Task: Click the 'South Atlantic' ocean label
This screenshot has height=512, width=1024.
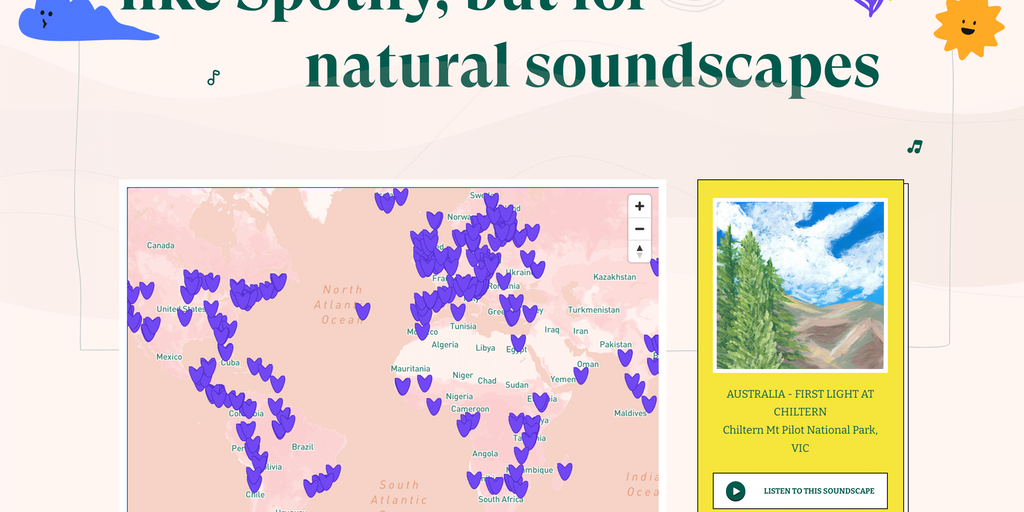Action: [x=399, y=492]
